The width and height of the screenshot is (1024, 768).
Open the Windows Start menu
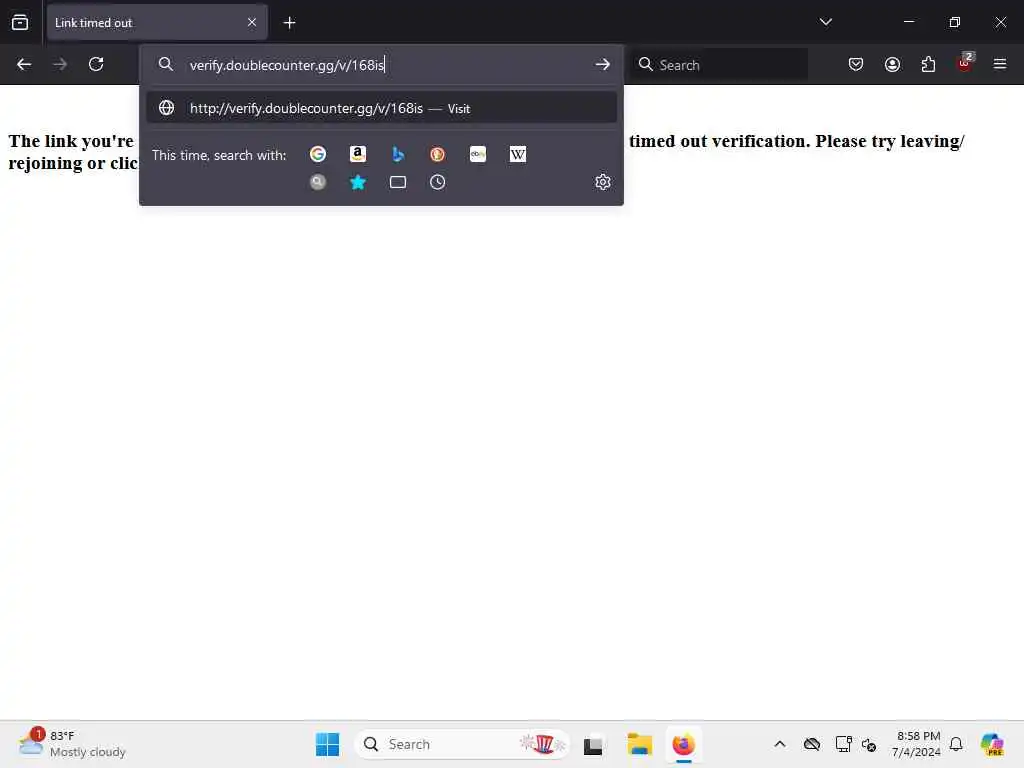[x=327, y=744]
